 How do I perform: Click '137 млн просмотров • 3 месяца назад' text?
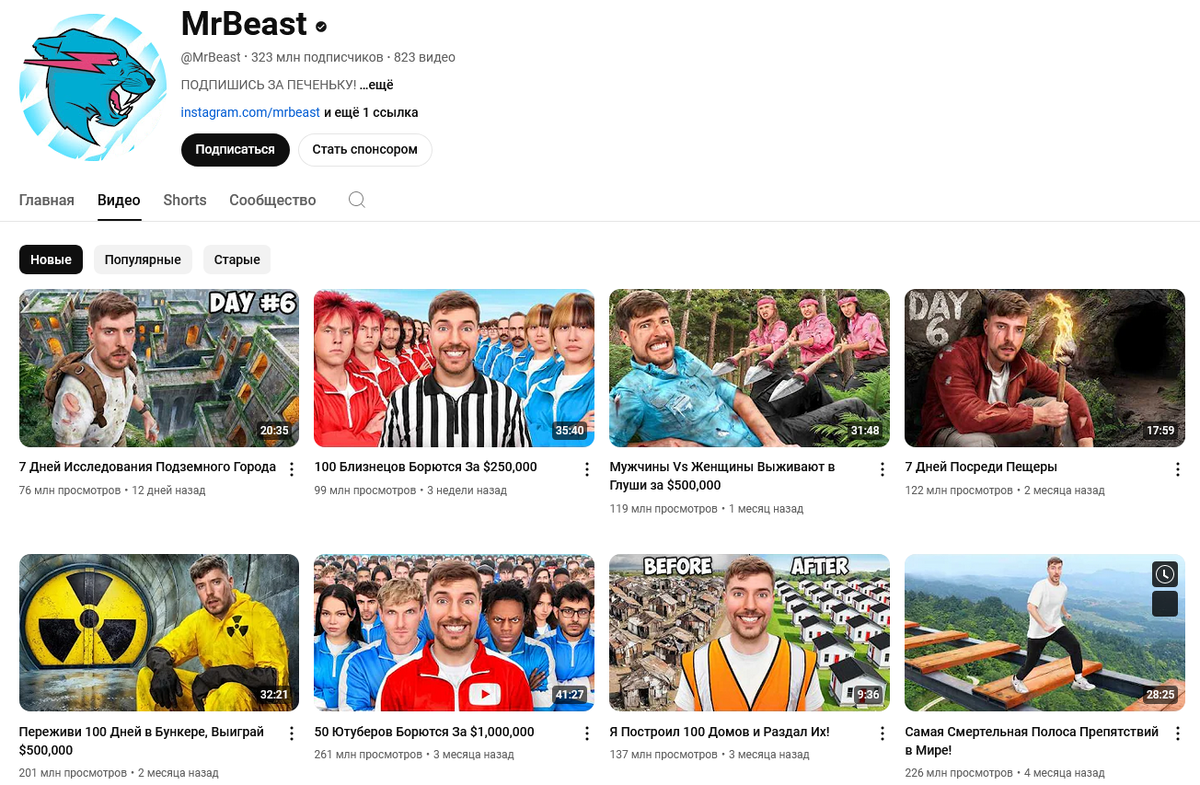coord(709,755)
